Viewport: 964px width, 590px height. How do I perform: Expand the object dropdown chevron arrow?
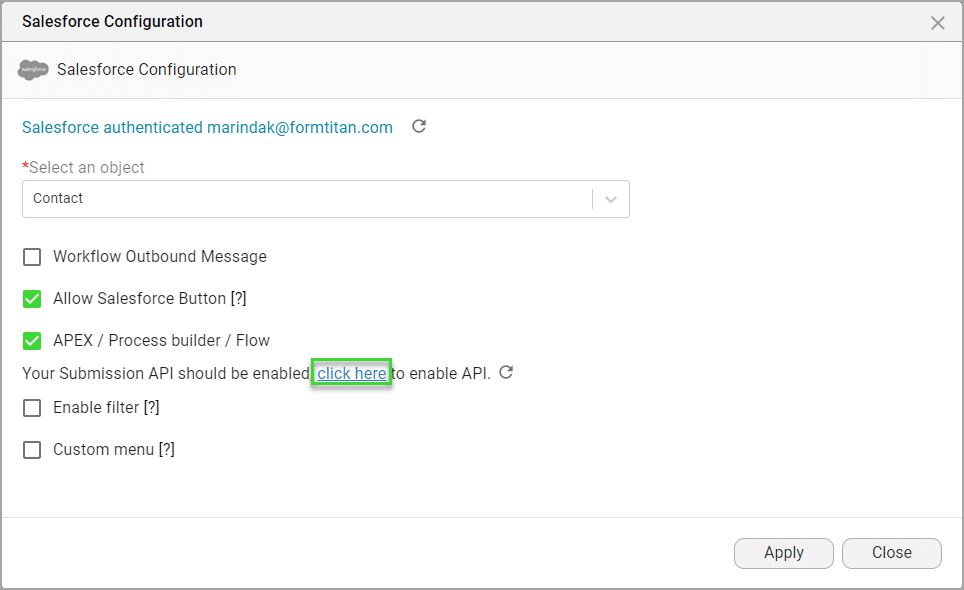pos(611,199)
